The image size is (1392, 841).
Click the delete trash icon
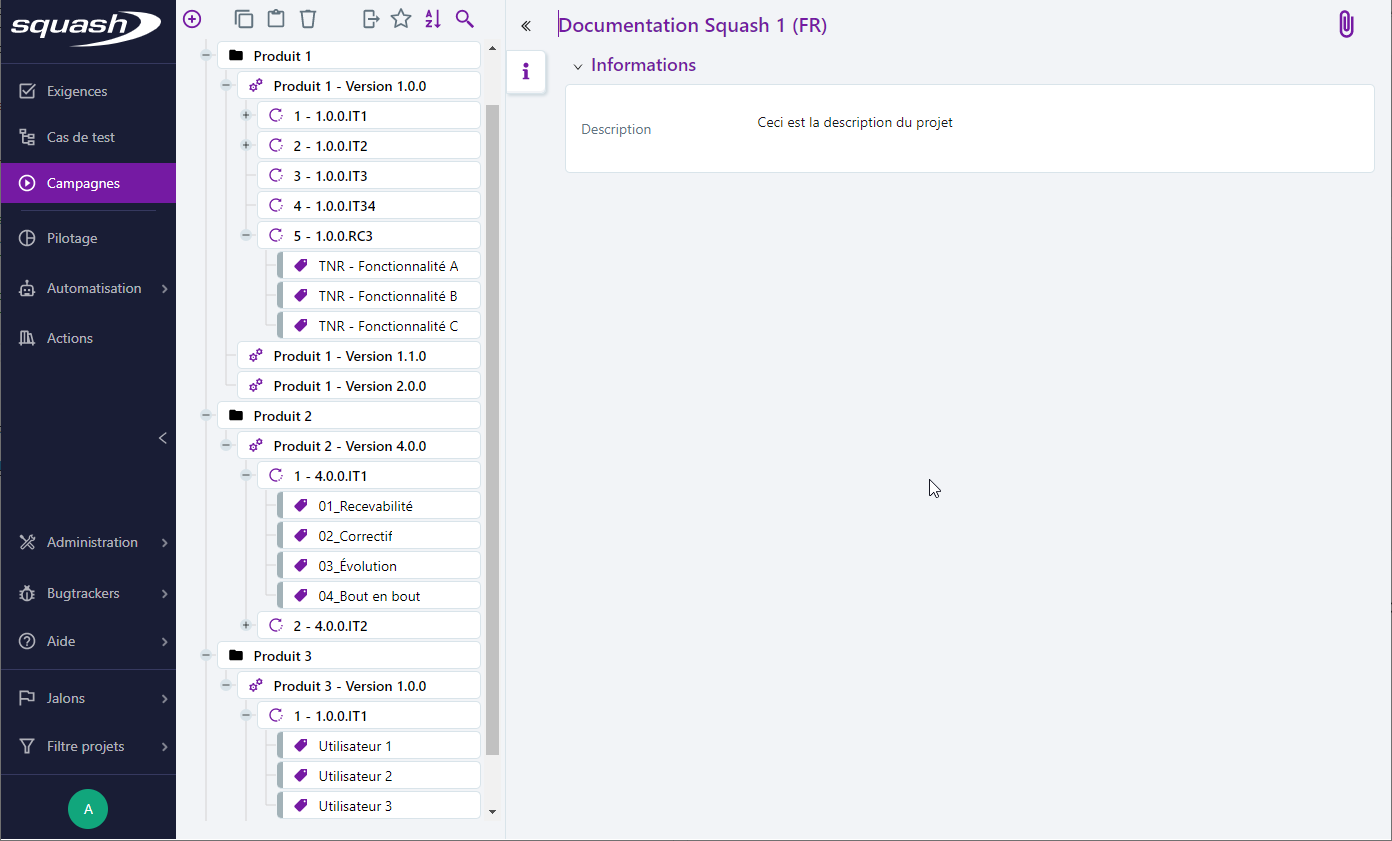click(308, 19)
